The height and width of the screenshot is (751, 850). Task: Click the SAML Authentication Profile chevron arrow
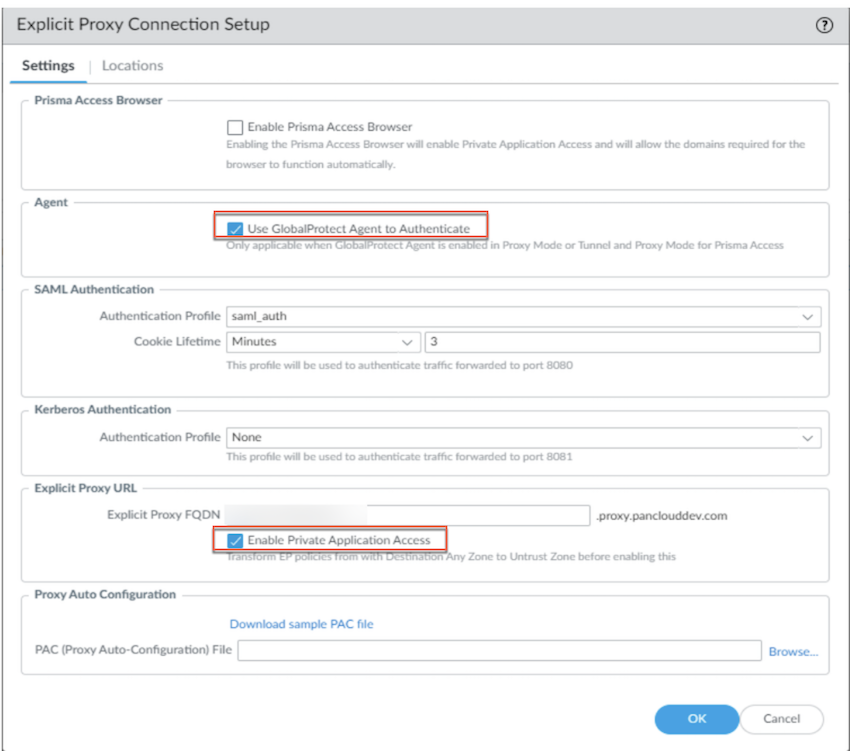807,317
